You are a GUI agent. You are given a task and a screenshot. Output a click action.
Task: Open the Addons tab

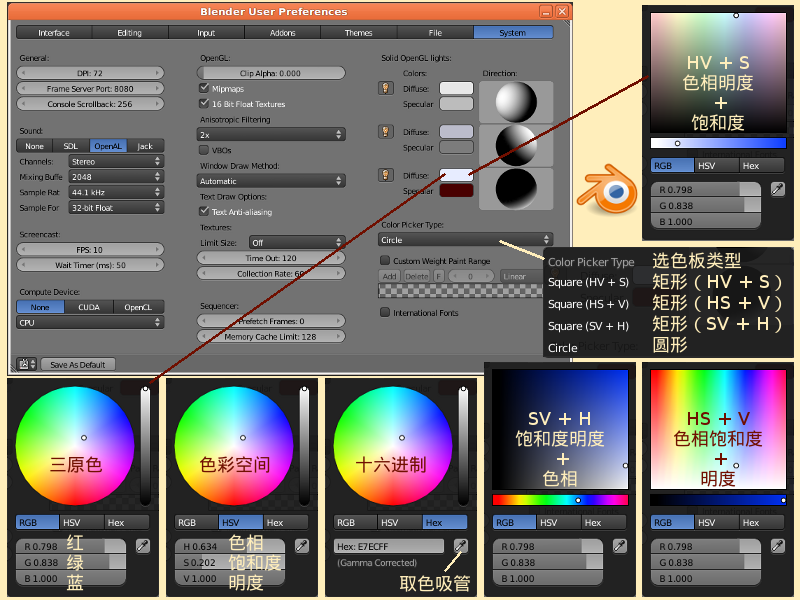tap(283, 33)
